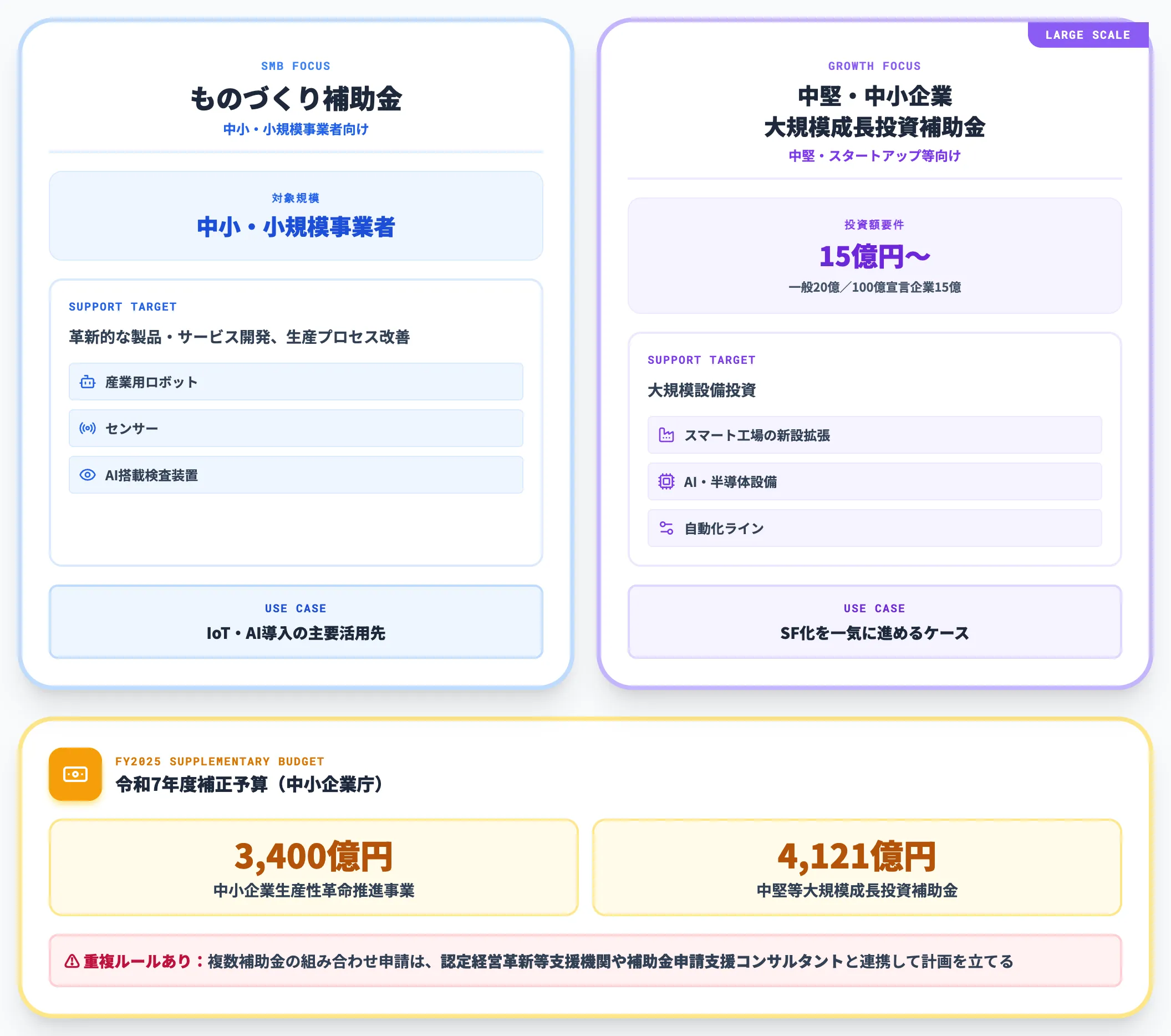Click the orange banknote budget icon
This screenshot has width=1171, height=1036.
pyautogui.click(x=75, y=774)
